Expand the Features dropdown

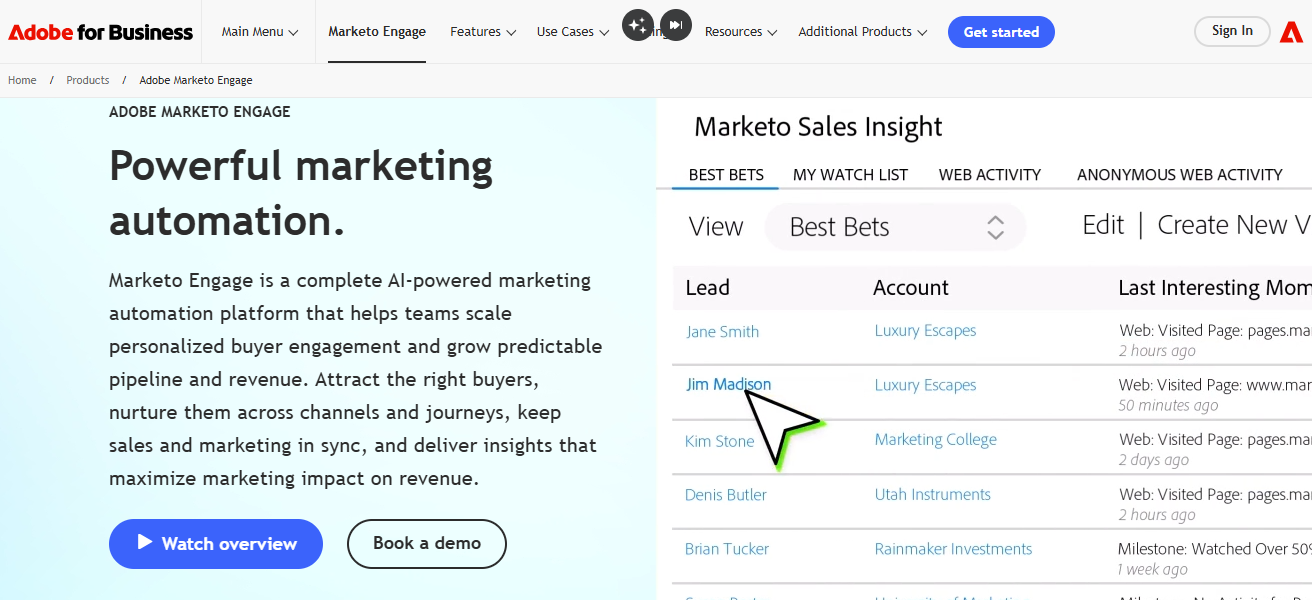482,31
